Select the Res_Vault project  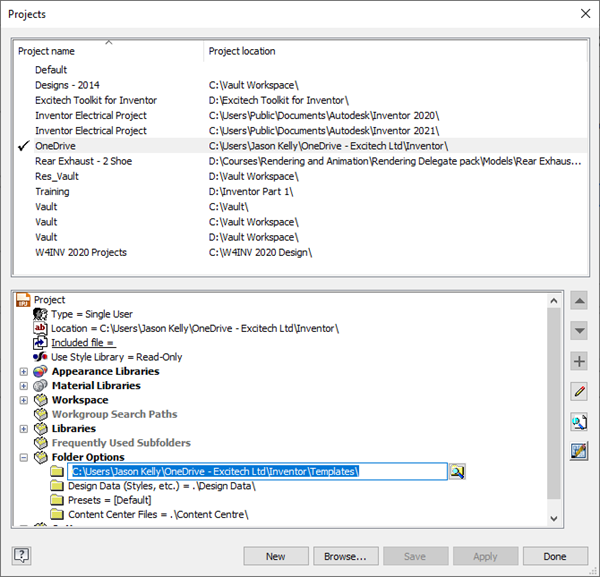coord(300,176)
